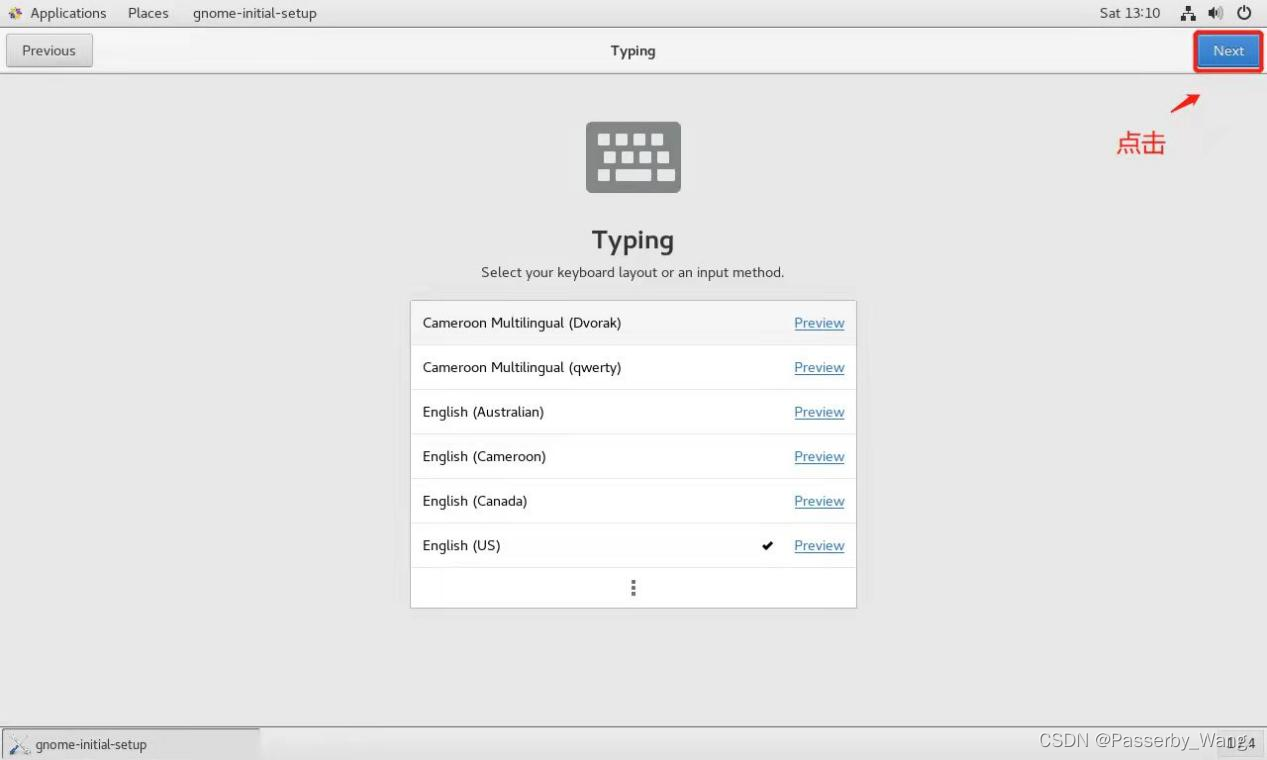Open gnome-initial-setup menu in top bar
The height and width of the screenshot is (760, 1267).
click(255, 13)
